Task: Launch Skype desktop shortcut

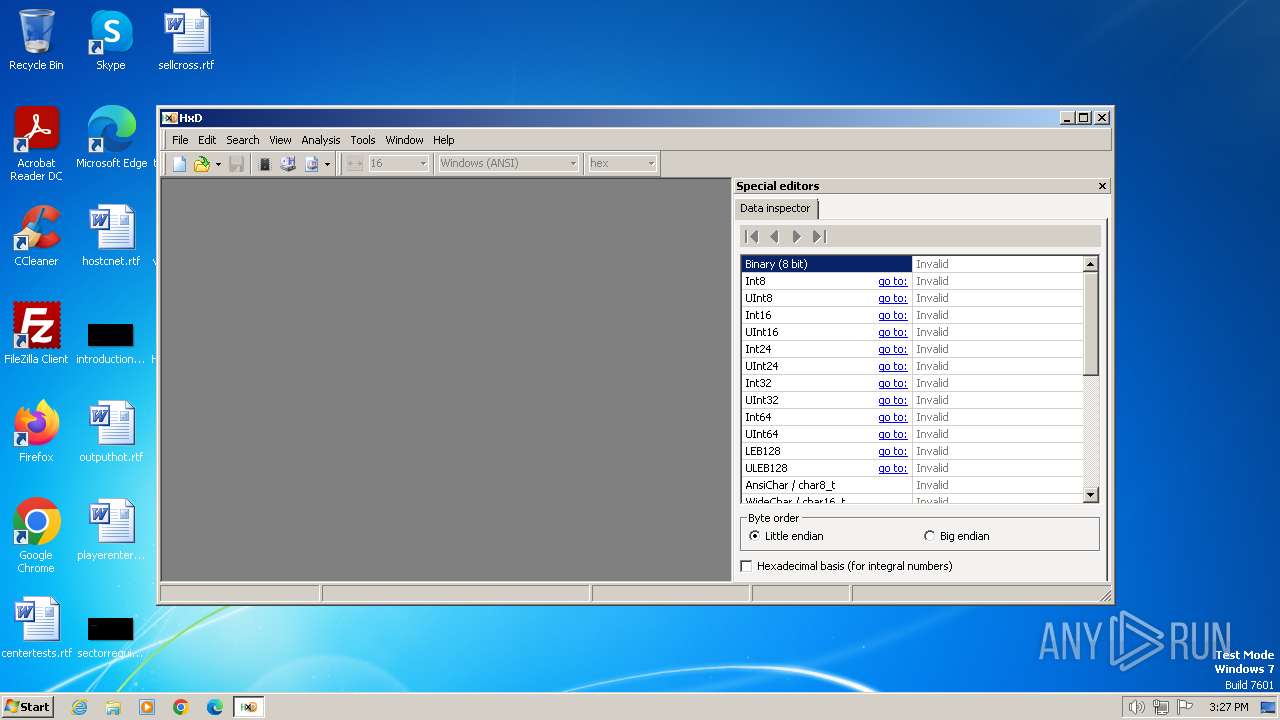Action: point(111,40)
